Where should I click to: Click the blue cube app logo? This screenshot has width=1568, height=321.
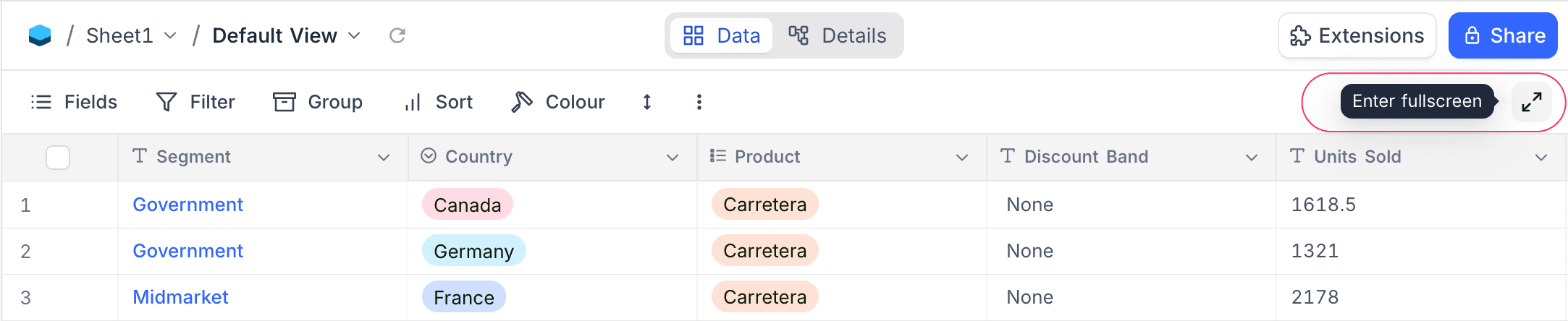40,35
